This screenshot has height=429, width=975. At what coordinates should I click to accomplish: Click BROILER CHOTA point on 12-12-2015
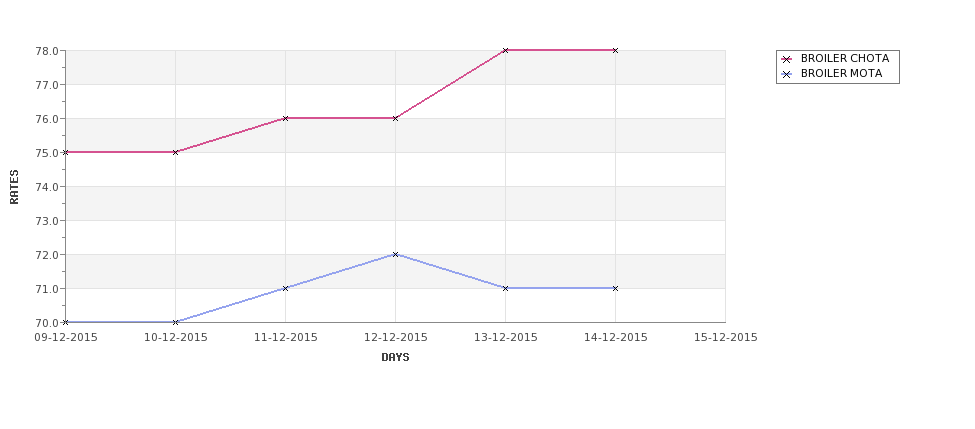pyautogui.click(x=395, y=118)
